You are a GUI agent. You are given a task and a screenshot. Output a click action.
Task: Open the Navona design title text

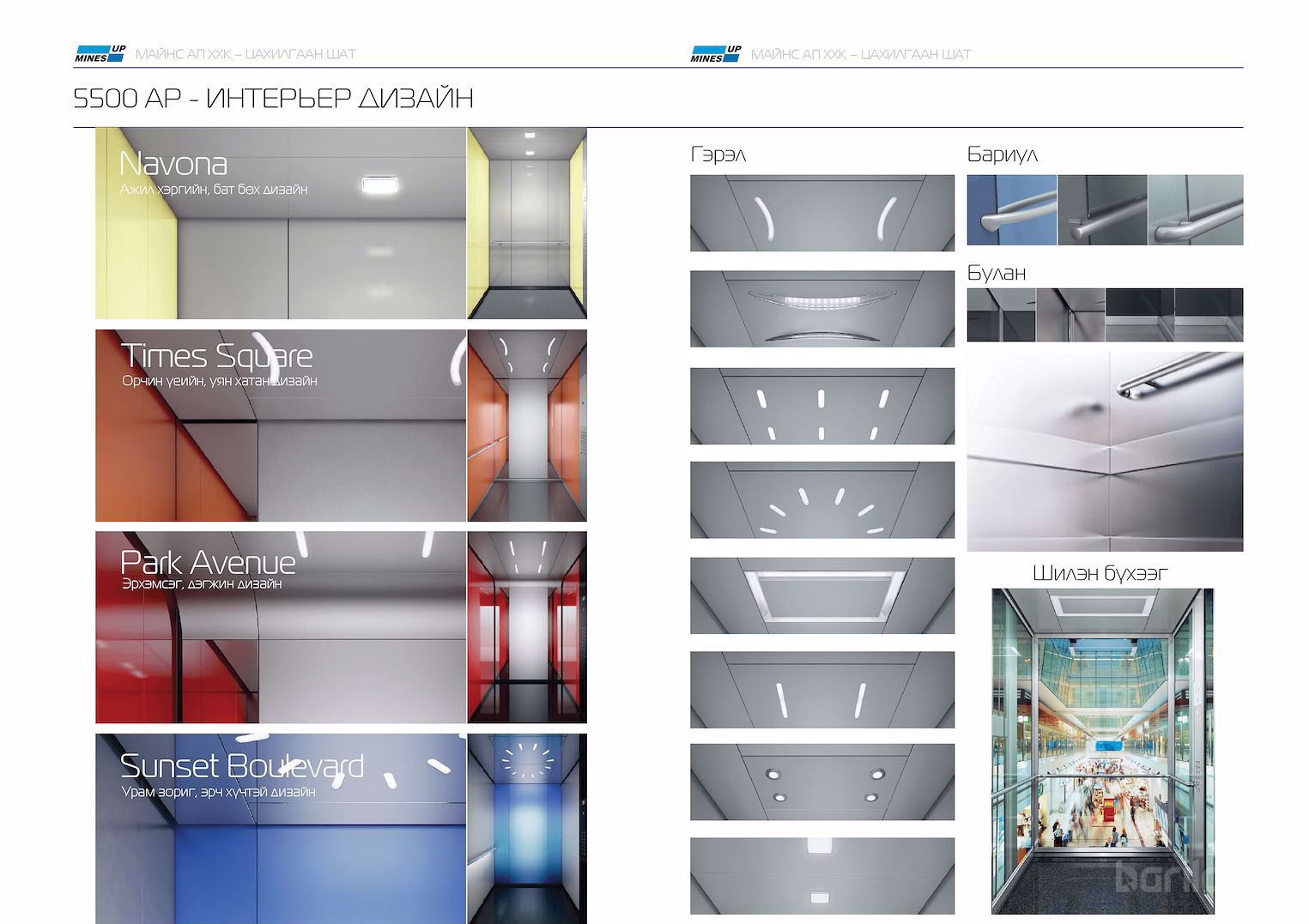pos(173,164)
